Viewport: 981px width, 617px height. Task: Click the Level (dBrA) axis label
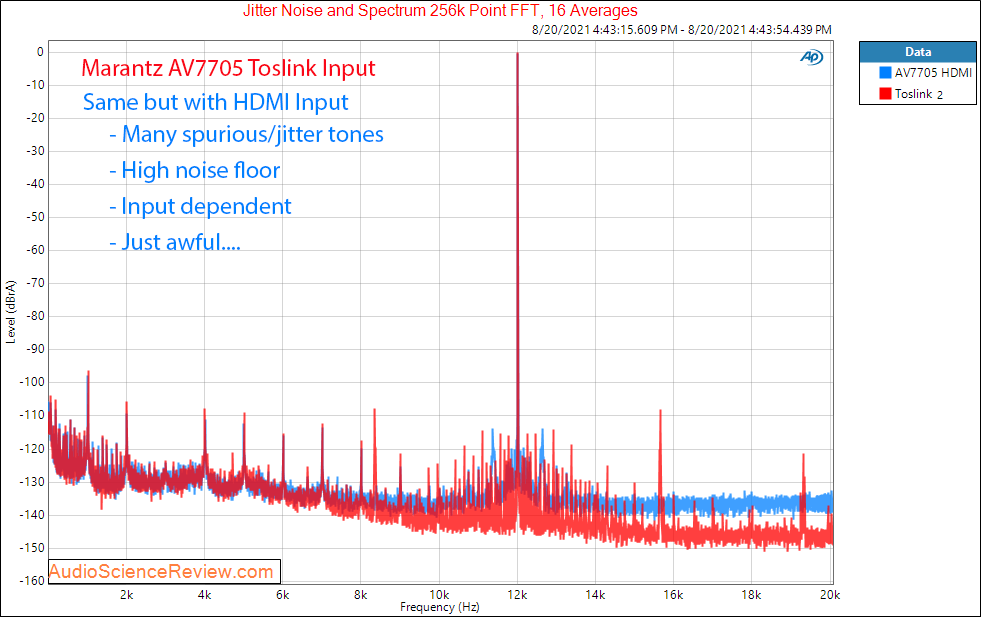(10, 312)
